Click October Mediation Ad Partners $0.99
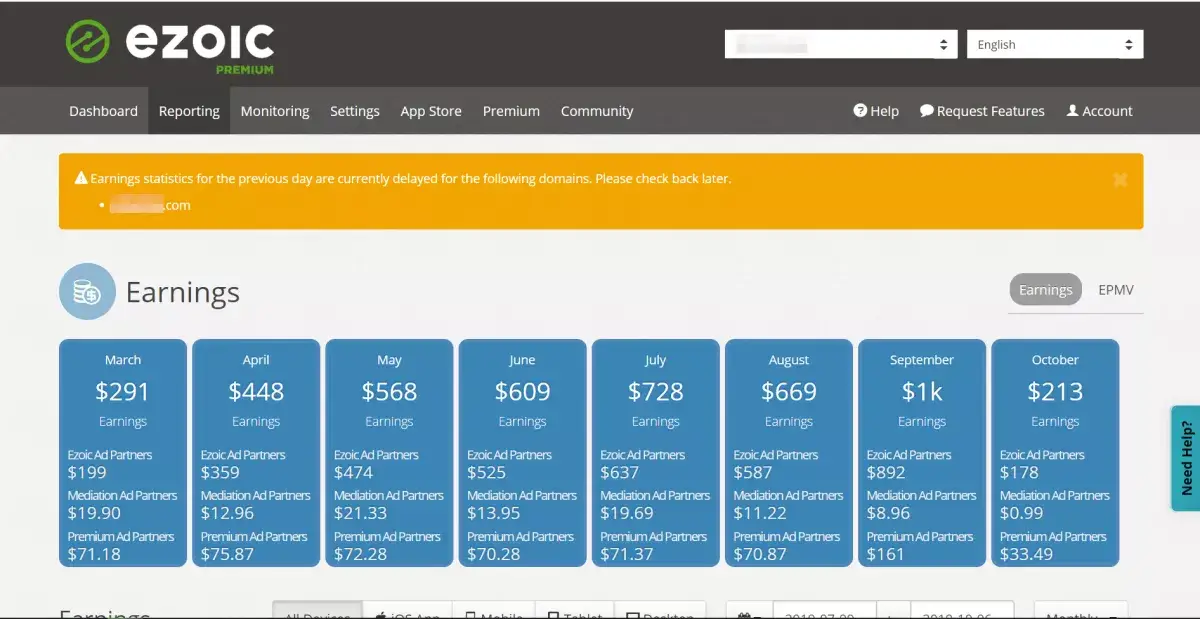This screenshot has height=619, width=1200. point(1022,513)
